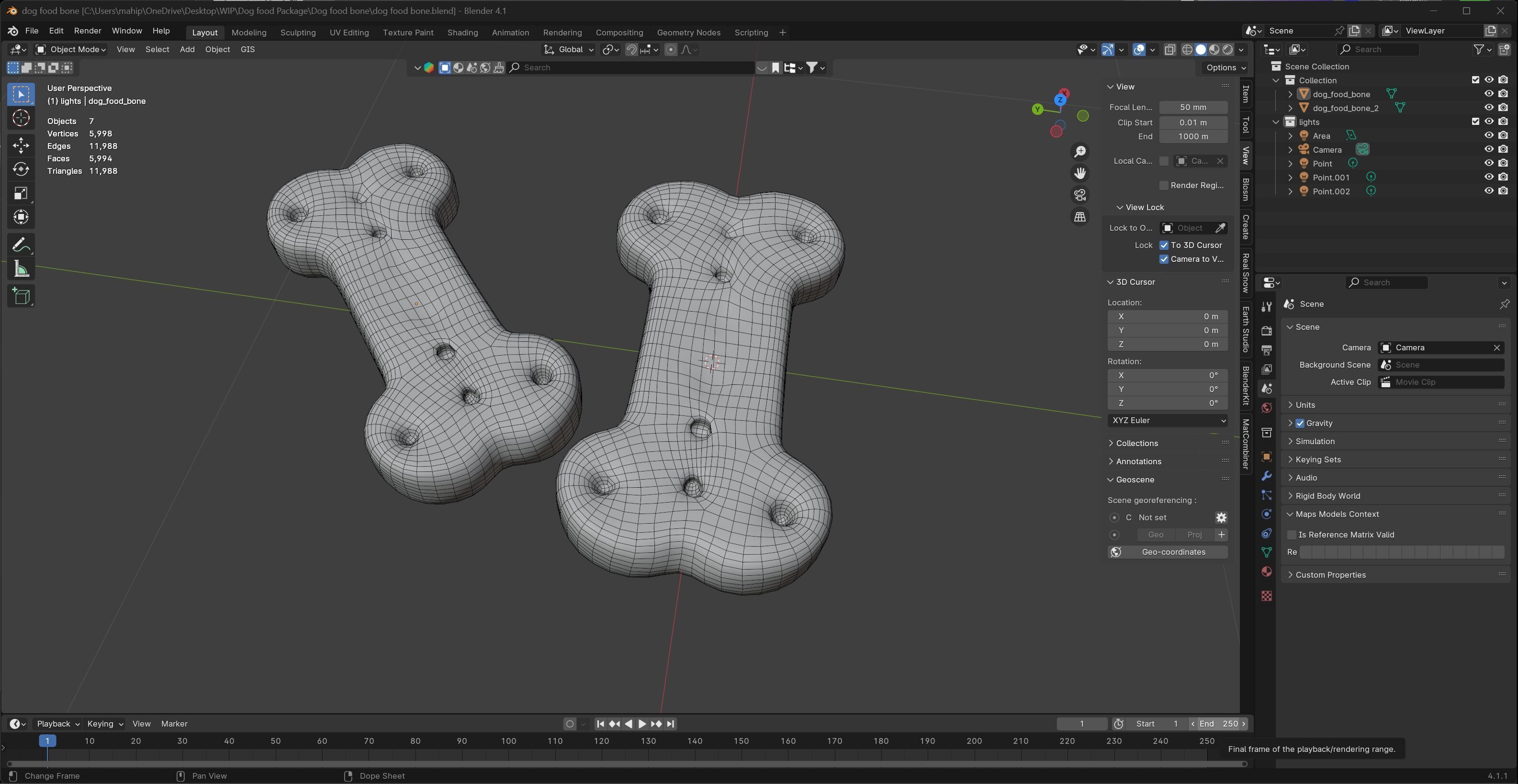Image resolution: width=1518 pixels, height=784 pixels.
Task: Open the Modifiers wrench properties tab
Action: (x=1266, y=476)
